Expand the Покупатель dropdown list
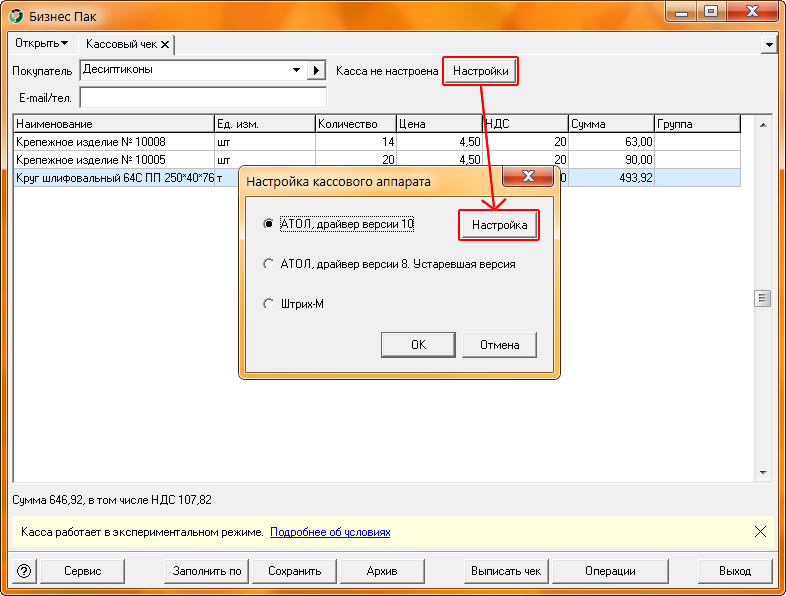The width and height of the screenshot is (786, 596). (x=296, y=71)
